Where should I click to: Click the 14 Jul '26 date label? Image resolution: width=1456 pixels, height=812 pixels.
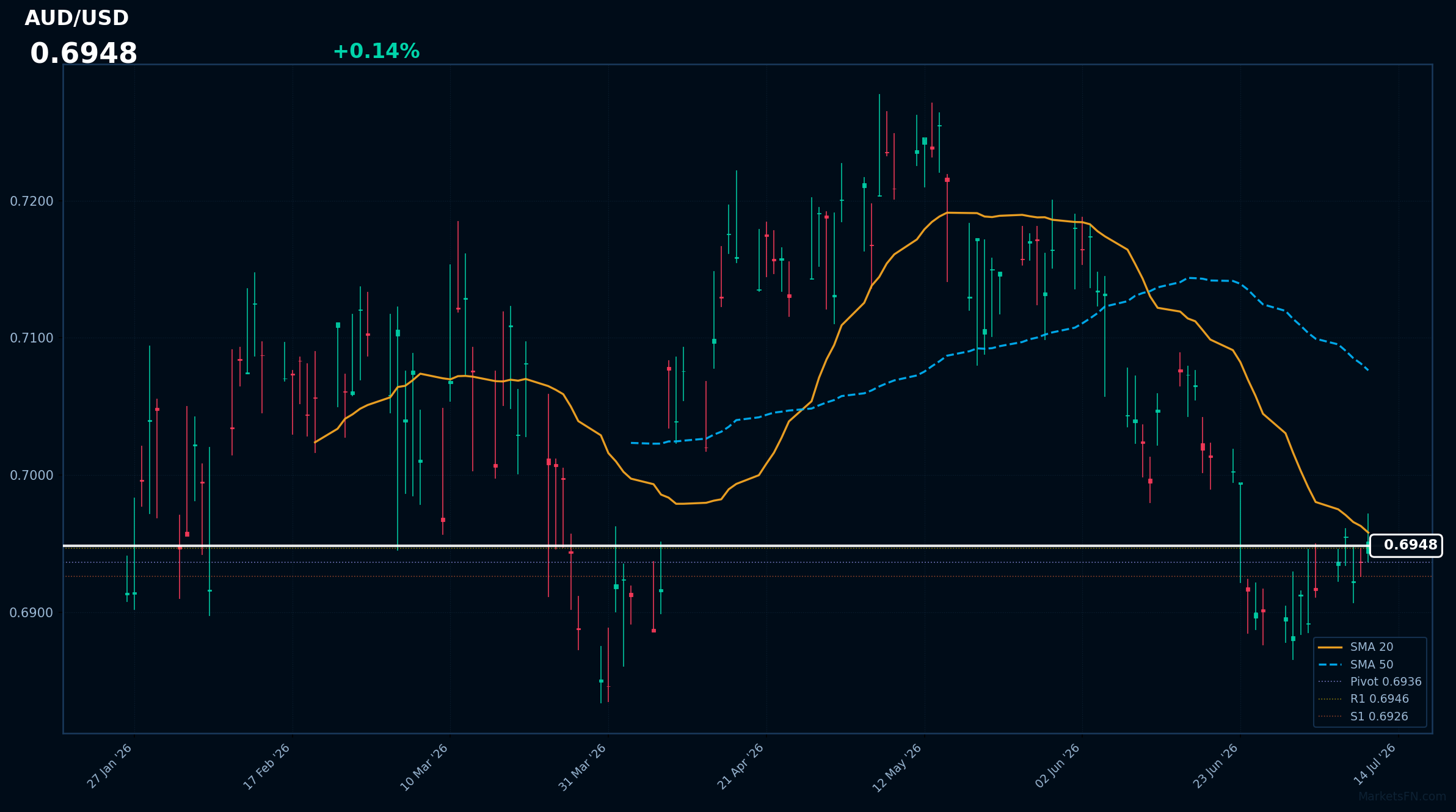(x=1375, y=764)
